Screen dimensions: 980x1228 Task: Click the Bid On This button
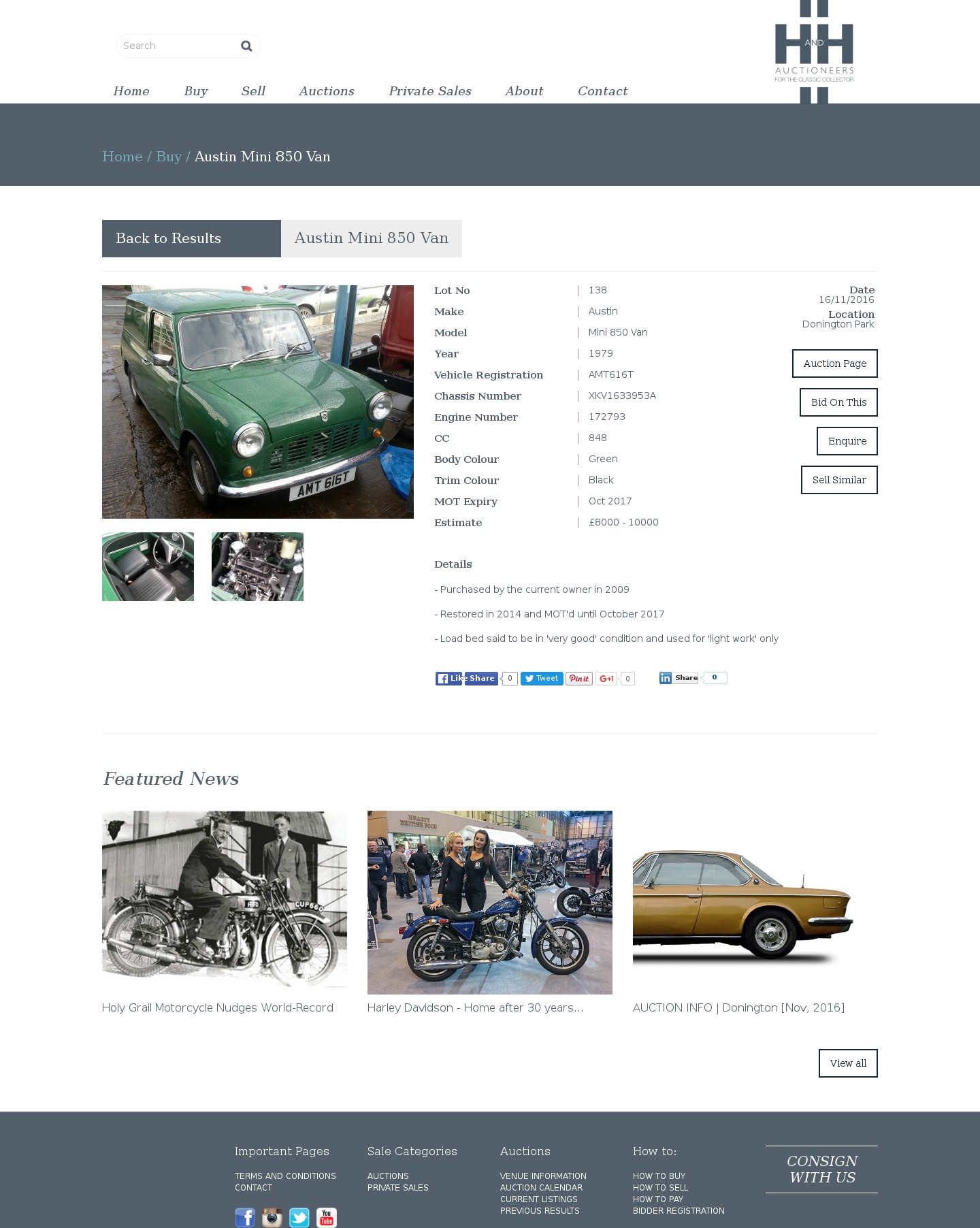tap(838, 402)
